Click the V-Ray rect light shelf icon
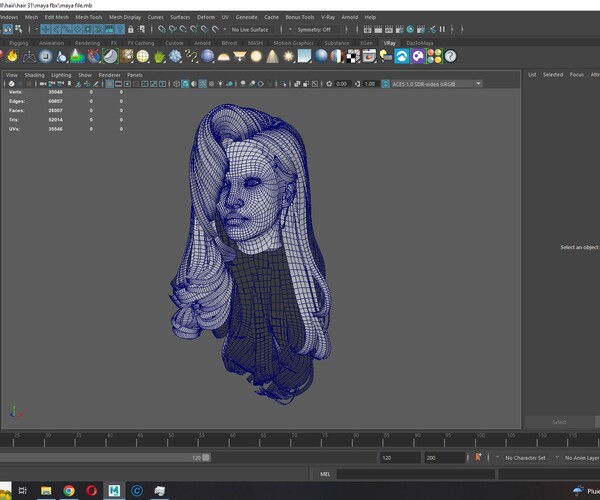This screenshot has height=500, width=600. pyautogui.click(x=240, y=56)
